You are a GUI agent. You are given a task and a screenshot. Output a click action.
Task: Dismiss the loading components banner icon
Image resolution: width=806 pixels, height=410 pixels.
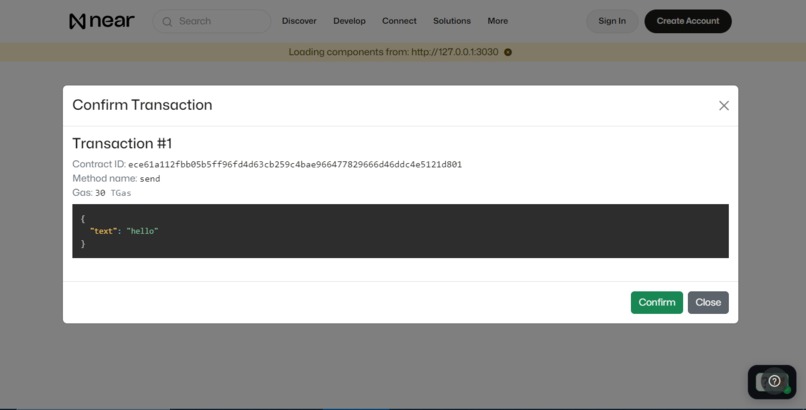coord(508,52)
